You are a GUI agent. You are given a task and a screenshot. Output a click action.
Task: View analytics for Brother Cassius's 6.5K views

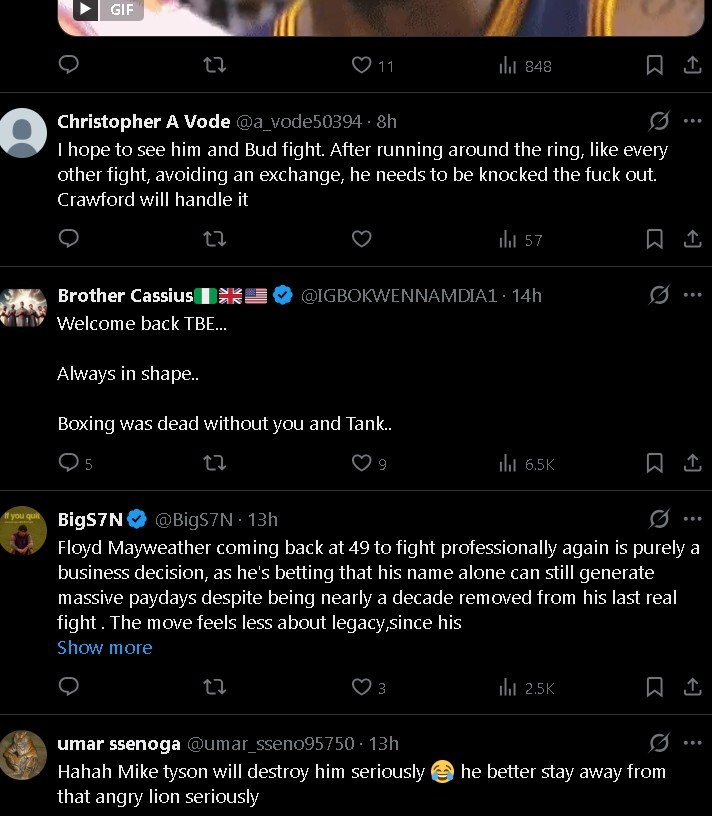526,464
